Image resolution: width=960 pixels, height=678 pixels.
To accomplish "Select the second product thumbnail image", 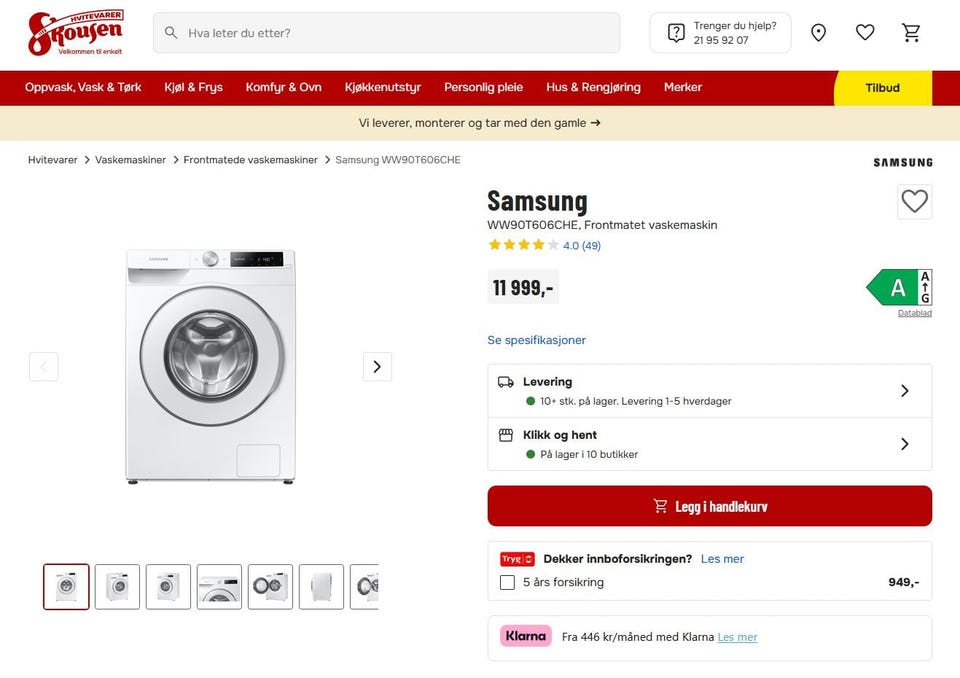I will click(x=117, y=586).
